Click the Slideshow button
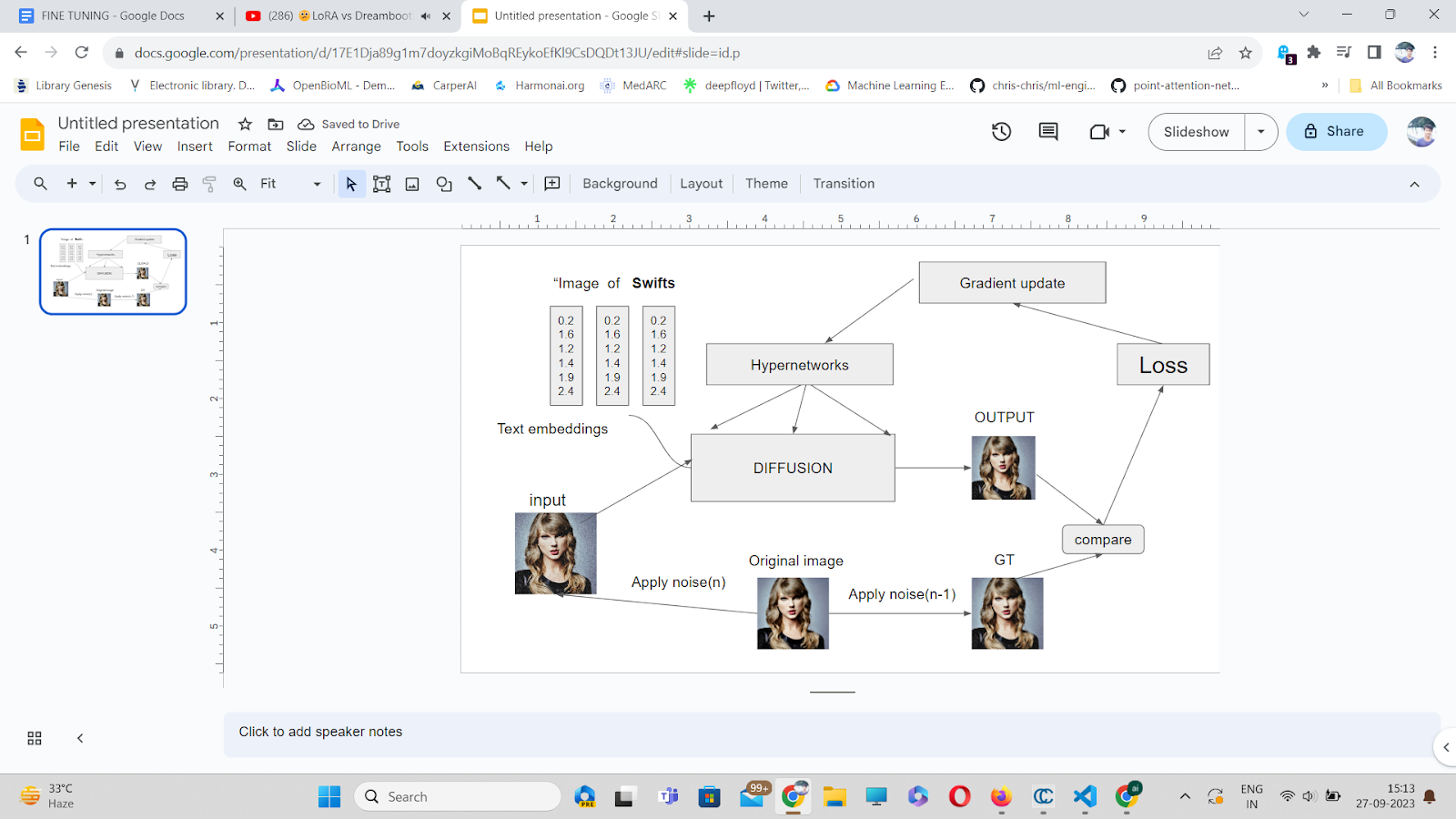Screen dimensions: 1456x819 1195,131
